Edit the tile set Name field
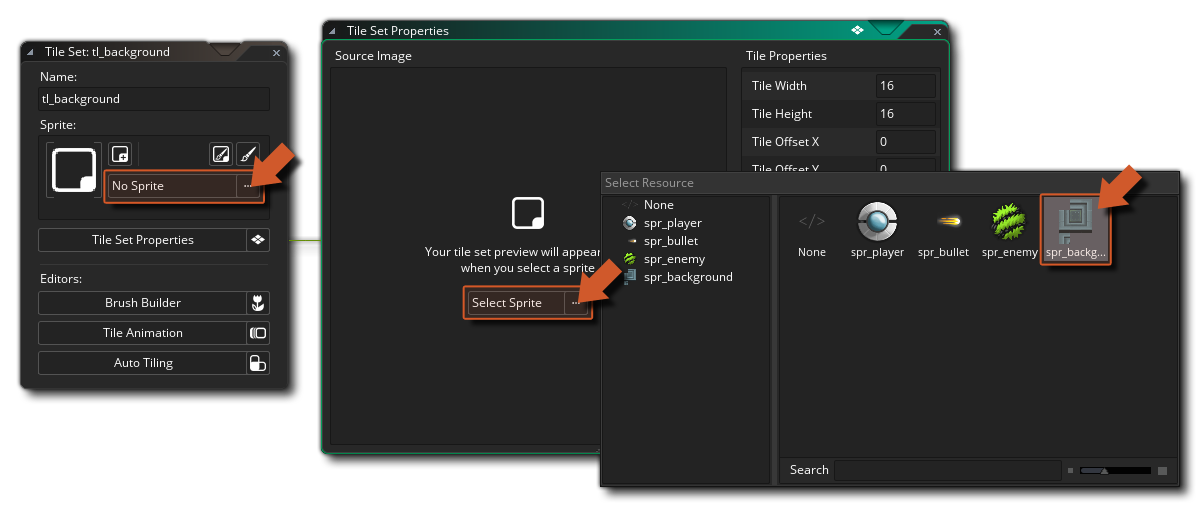1200x507 pixels. (154, 99)
